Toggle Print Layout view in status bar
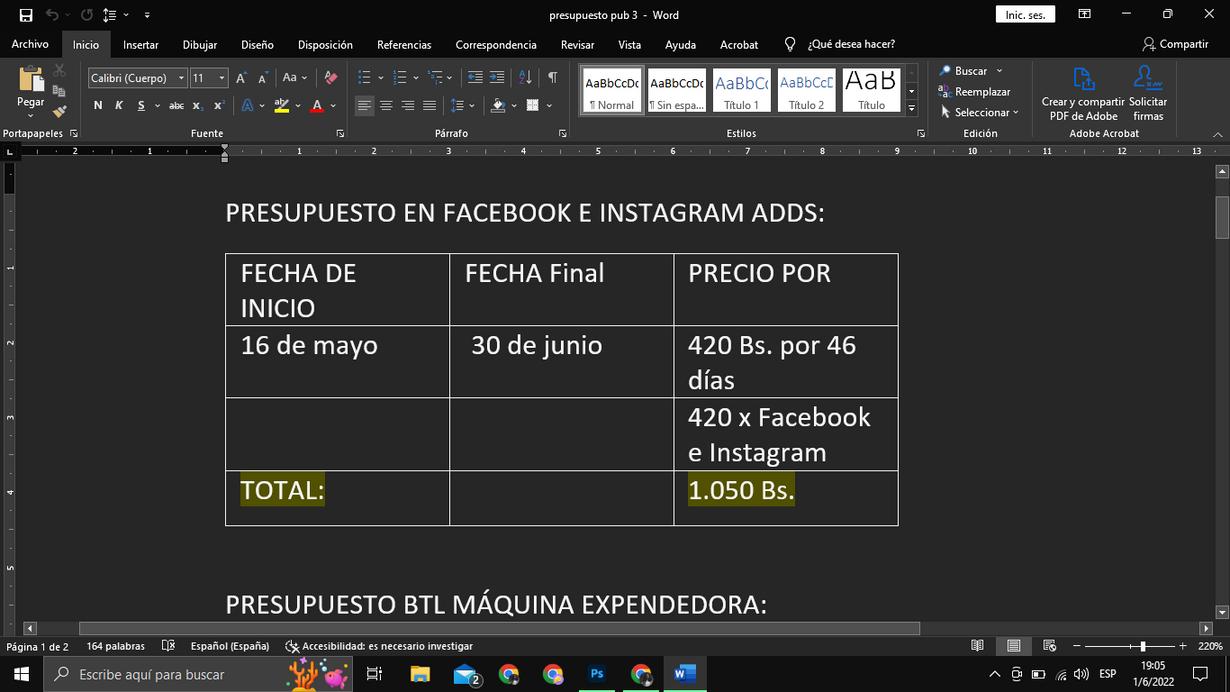Screen dimensions: 1230x692 [1013, 646]
